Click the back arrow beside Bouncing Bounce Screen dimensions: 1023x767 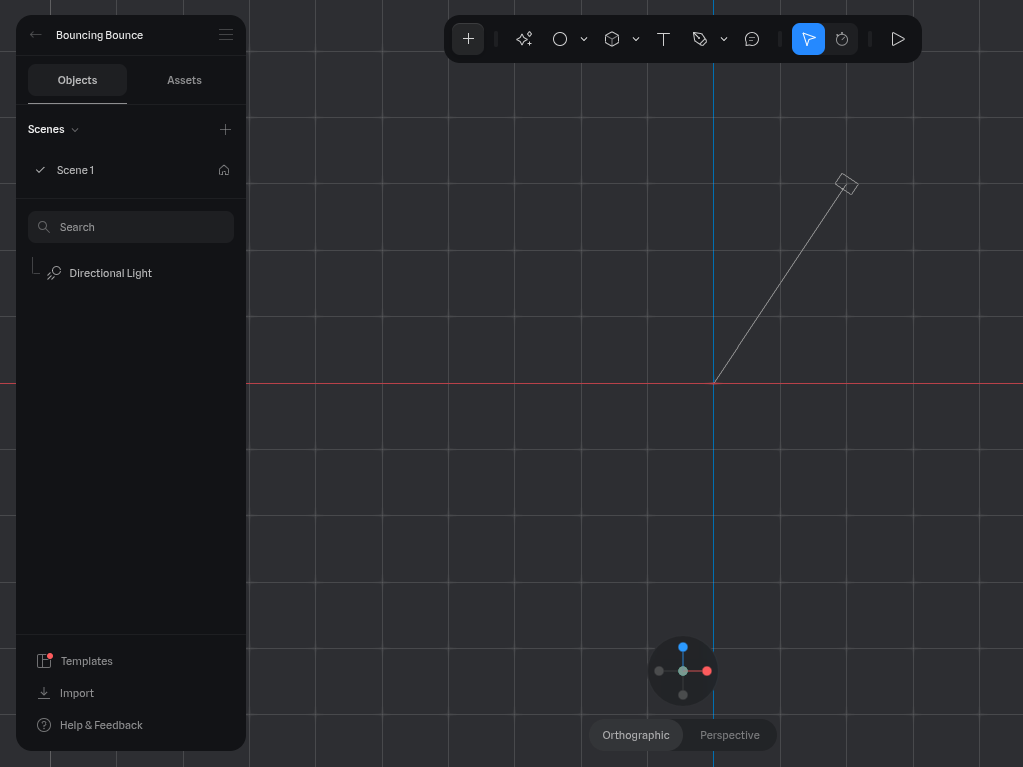pyautogui.click(x=36, y=35)
